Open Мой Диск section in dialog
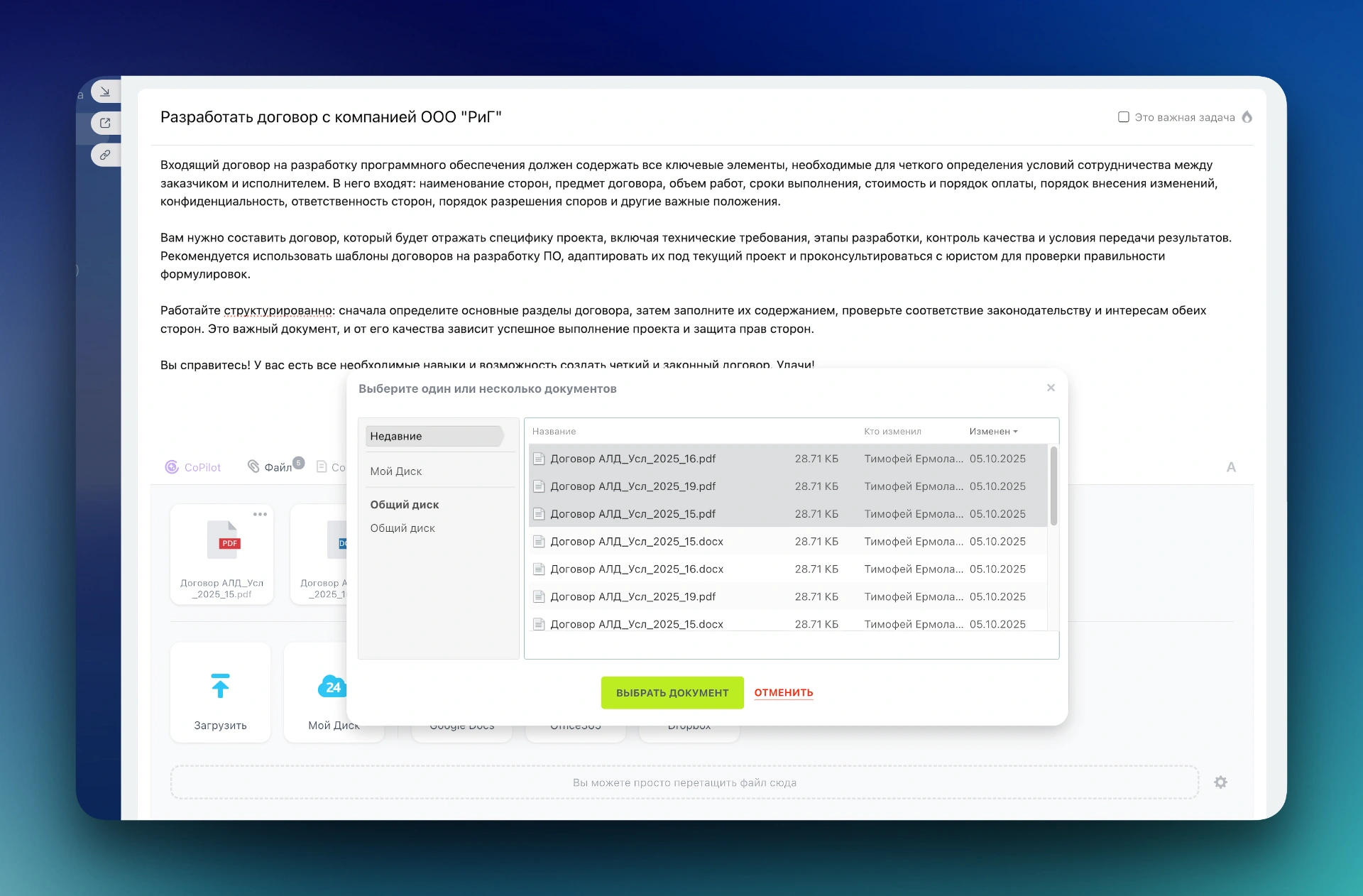Viewport: 1363px width, 896px height. (x=396, y=471)
